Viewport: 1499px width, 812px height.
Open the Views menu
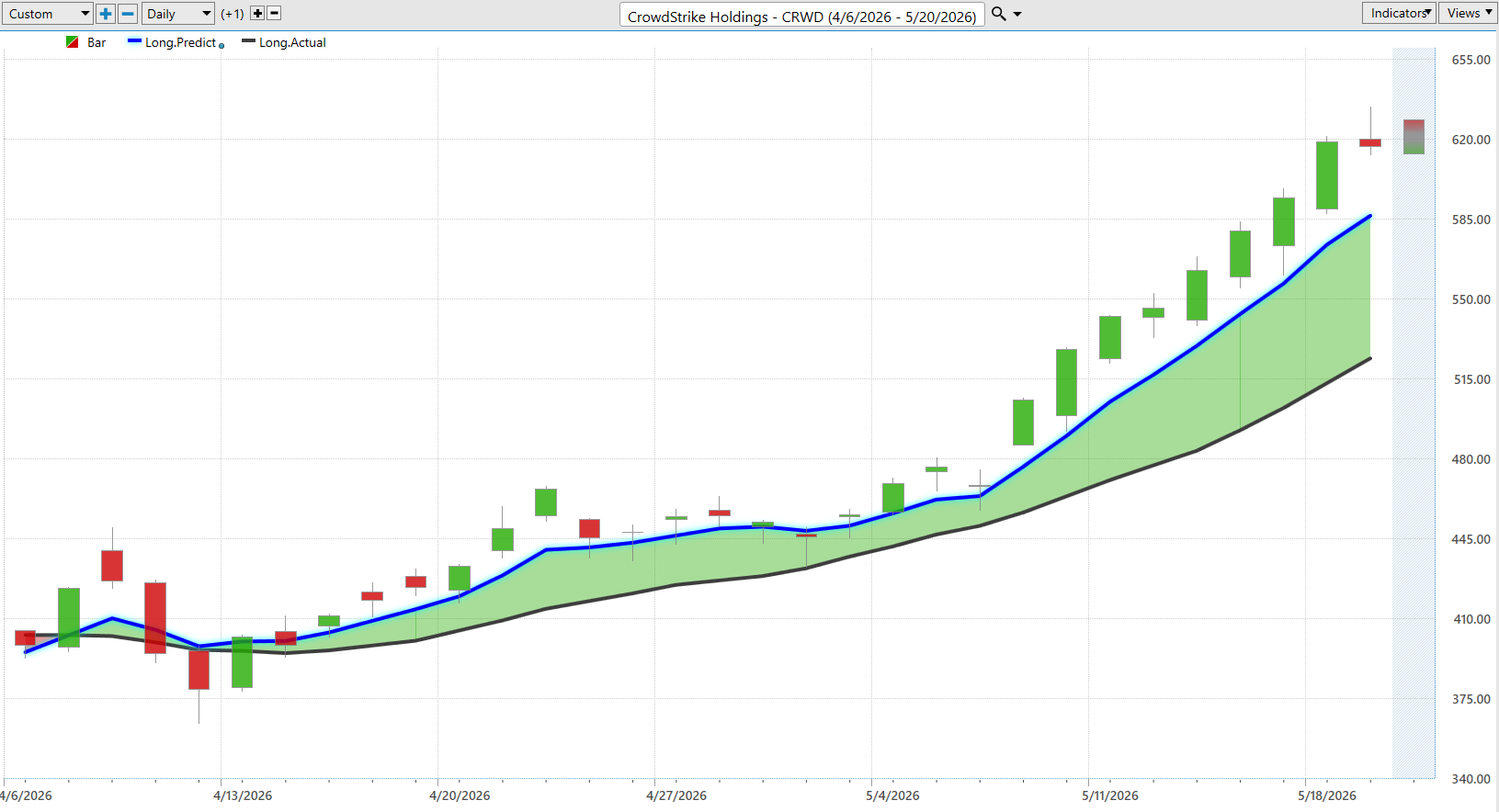point(1468,13)
